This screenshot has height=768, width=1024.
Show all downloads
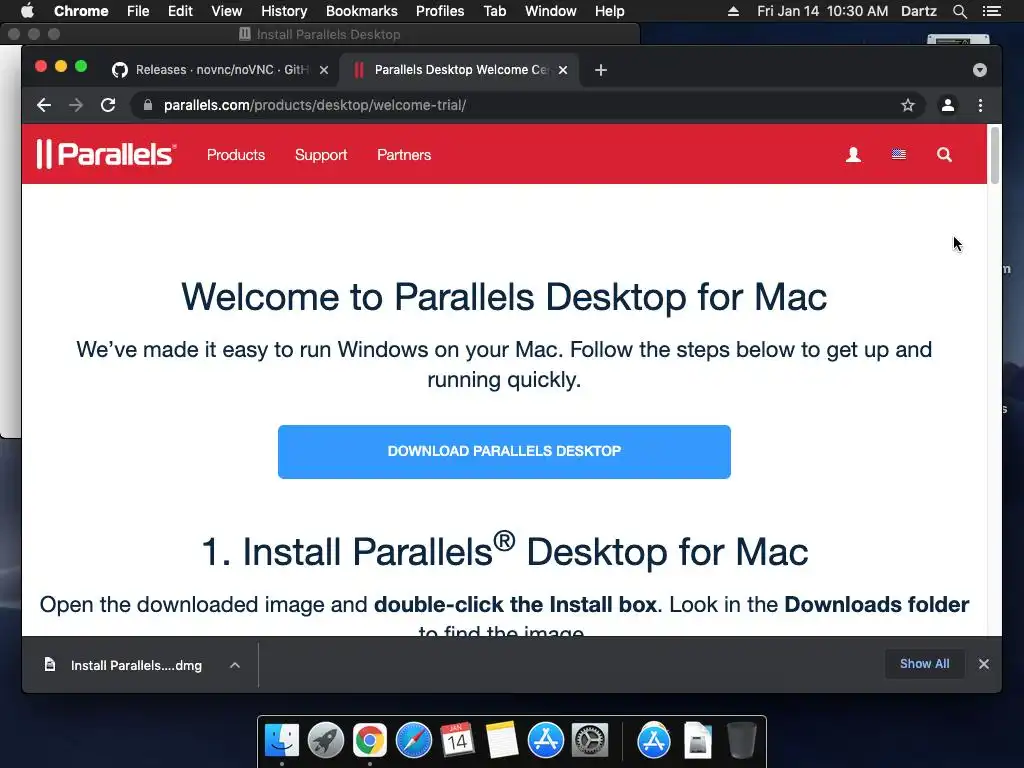pos(924,664)
